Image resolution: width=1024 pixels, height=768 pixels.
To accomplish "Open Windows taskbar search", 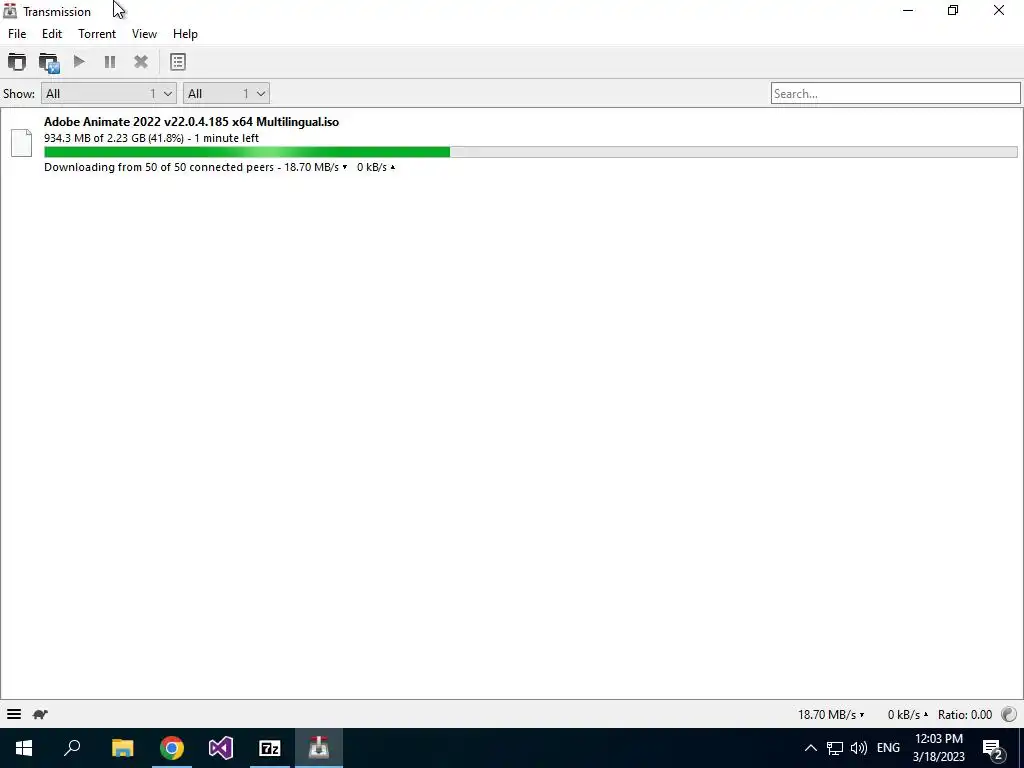I will (x=72, y=748).
